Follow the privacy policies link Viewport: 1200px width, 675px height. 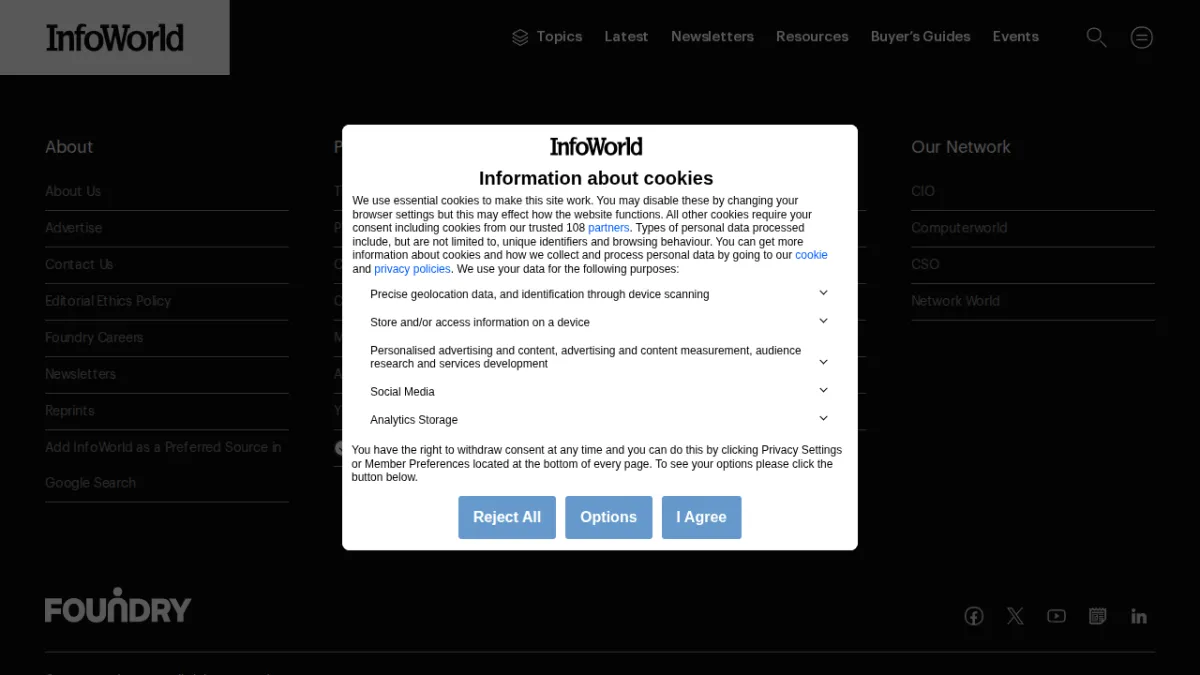pyautogui.click(x=412, y=269)
